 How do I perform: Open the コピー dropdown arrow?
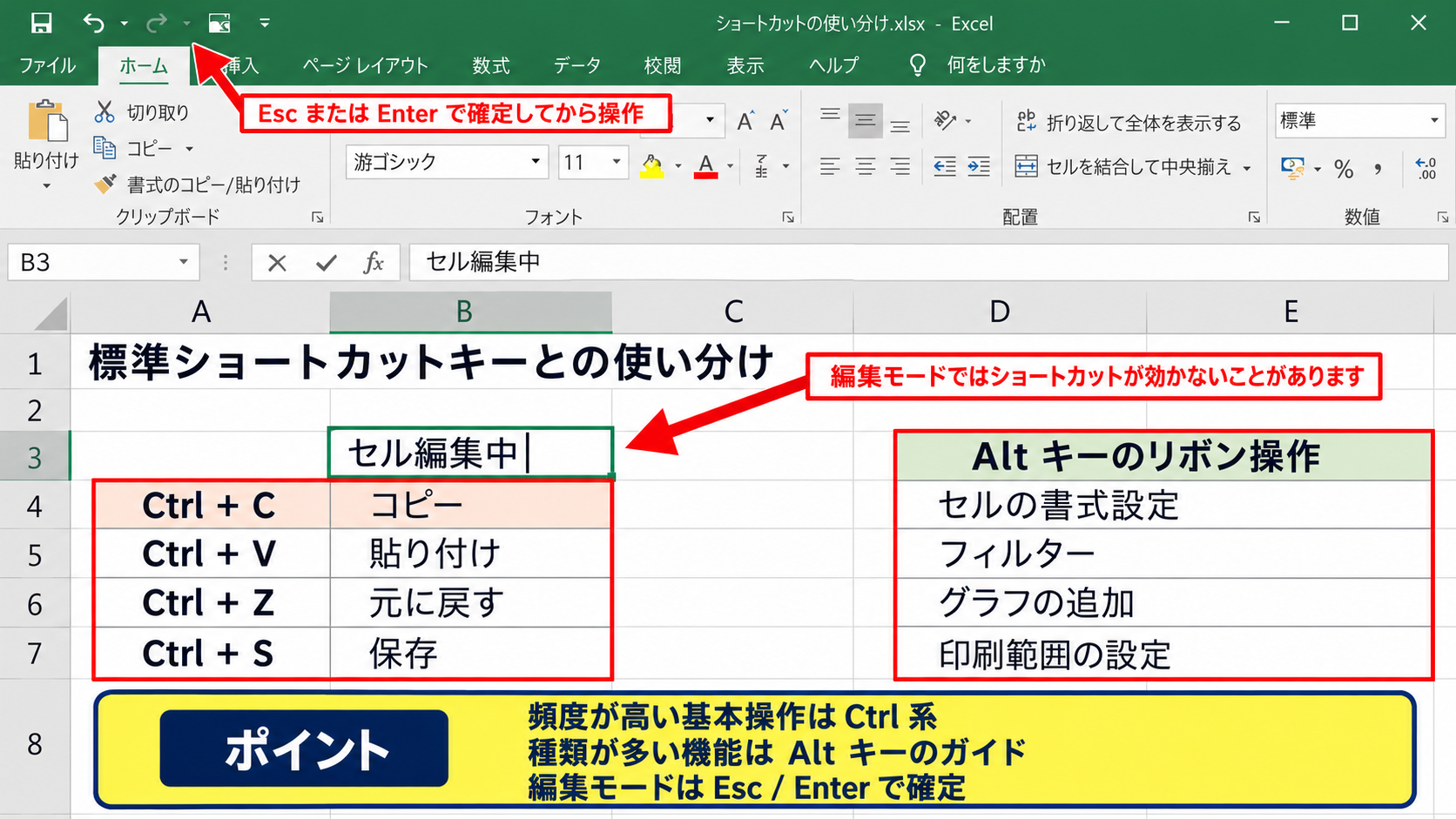[189, 149]
